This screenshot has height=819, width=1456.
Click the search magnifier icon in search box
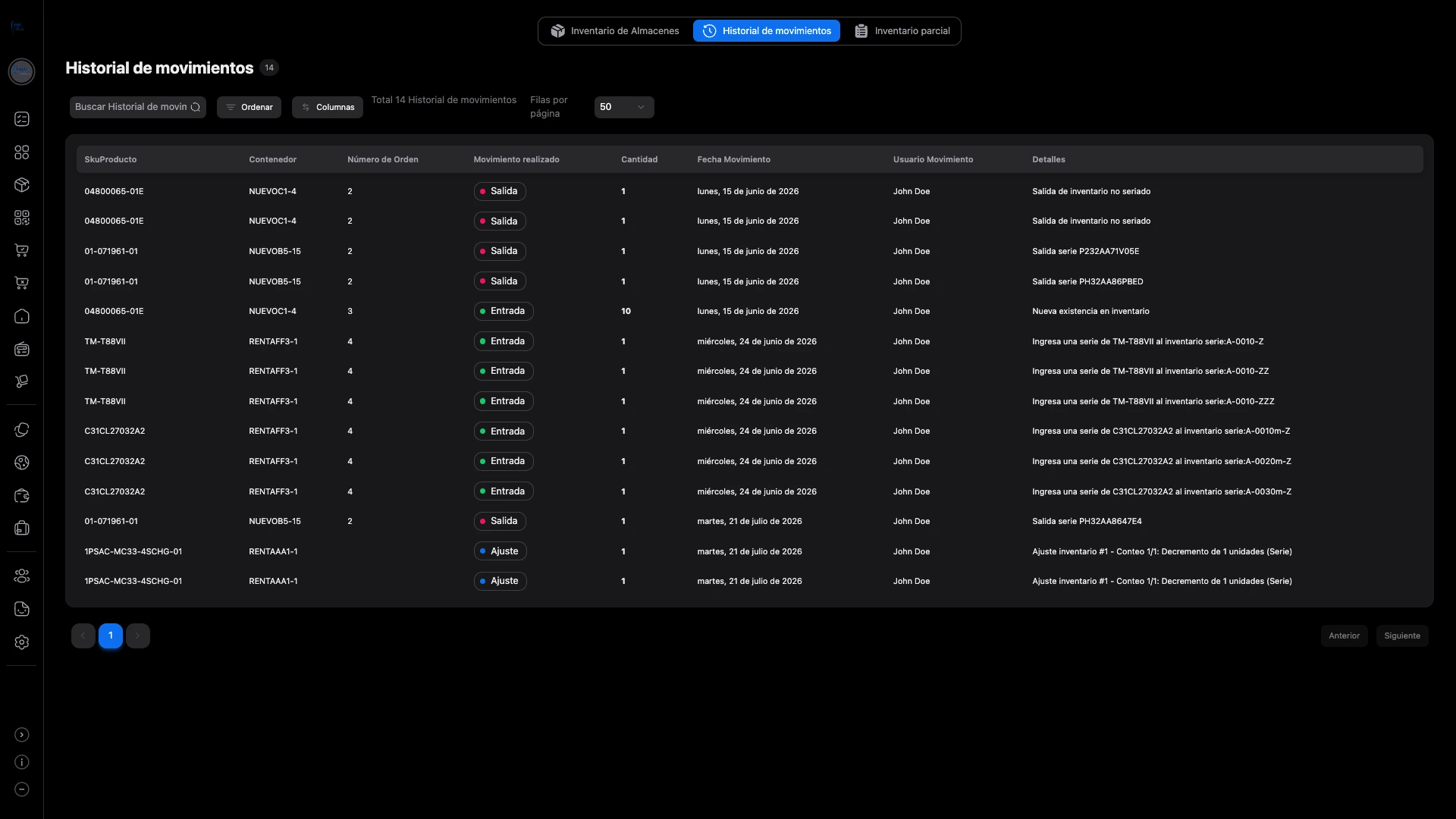click(x=196, y=107)
